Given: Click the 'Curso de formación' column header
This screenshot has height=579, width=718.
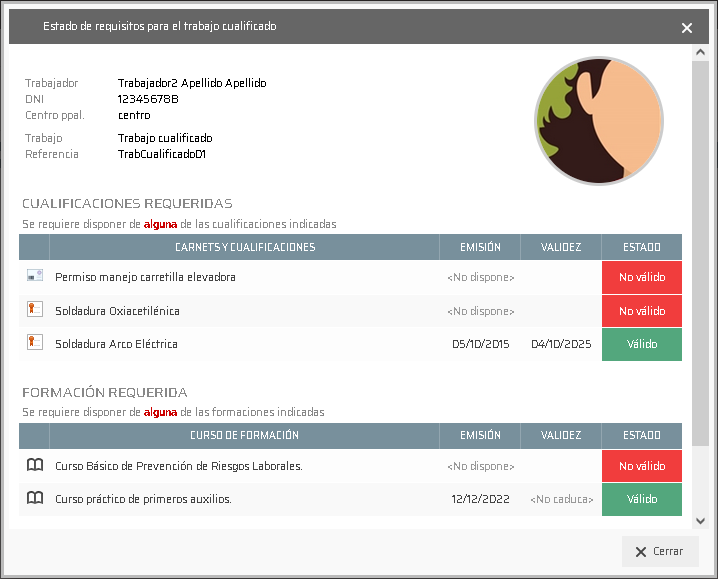Looking at the screenshot, I should tap(244, 435).
